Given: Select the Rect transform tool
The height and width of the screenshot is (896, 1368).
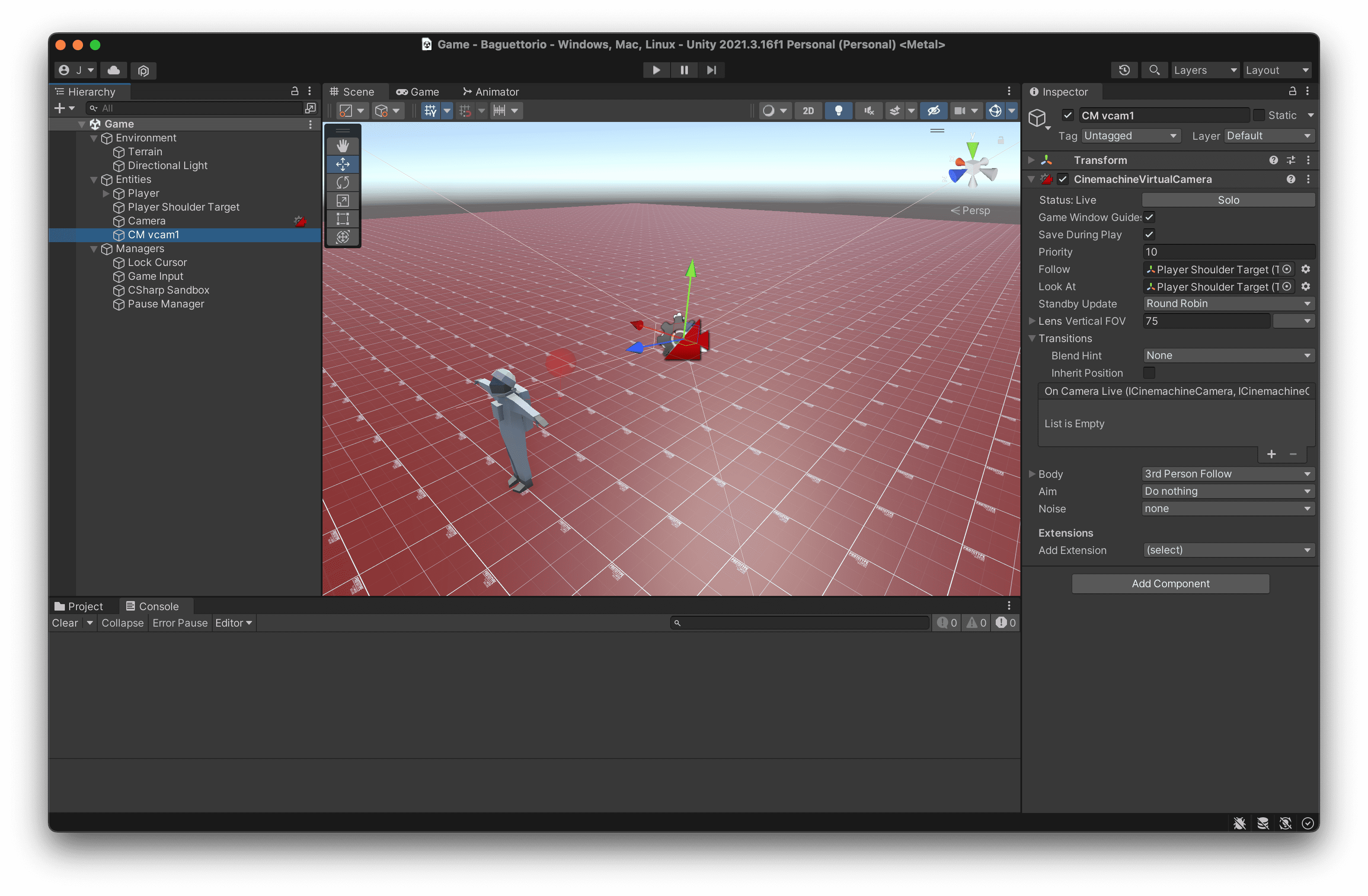Looking at the screenshot, I should coord(342,219).
